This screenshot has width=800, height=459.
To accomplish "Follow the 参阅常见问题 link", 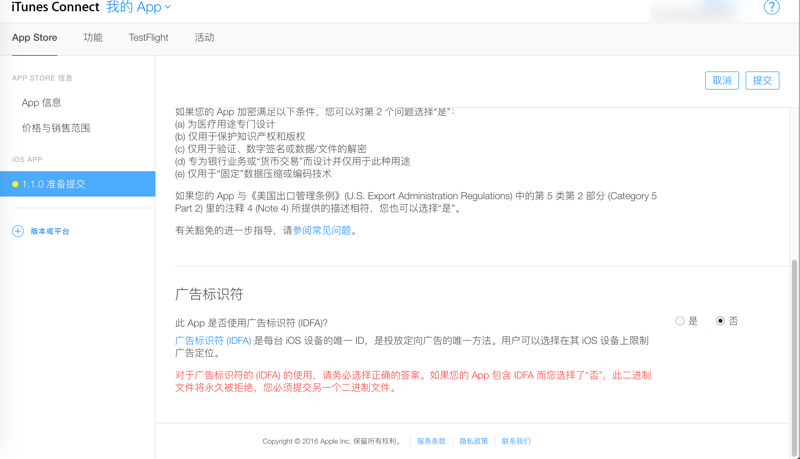I will tap(322, 231).
